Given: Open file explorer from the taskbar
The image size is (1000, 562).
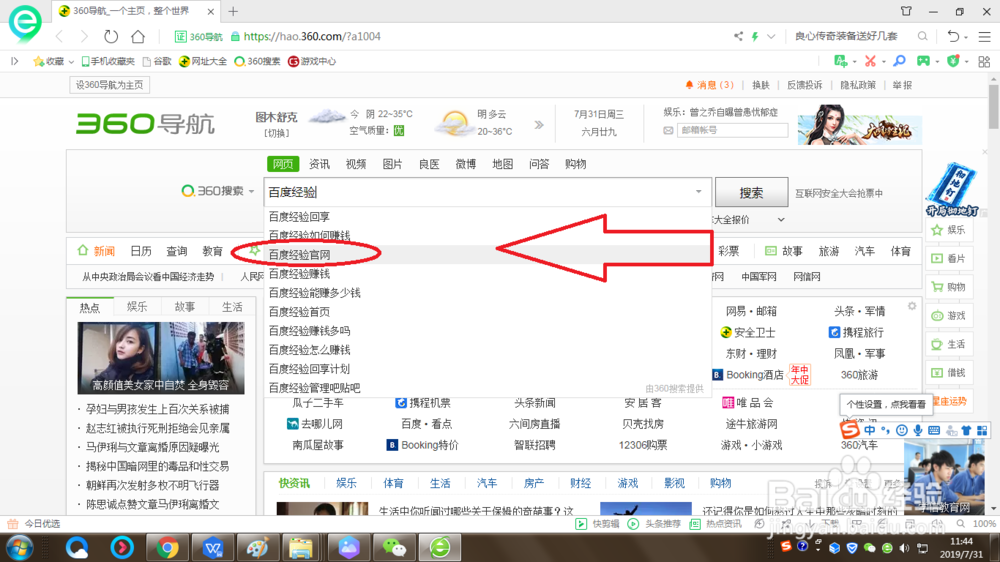Looking at the screenshot, I should tap(300, 547).
